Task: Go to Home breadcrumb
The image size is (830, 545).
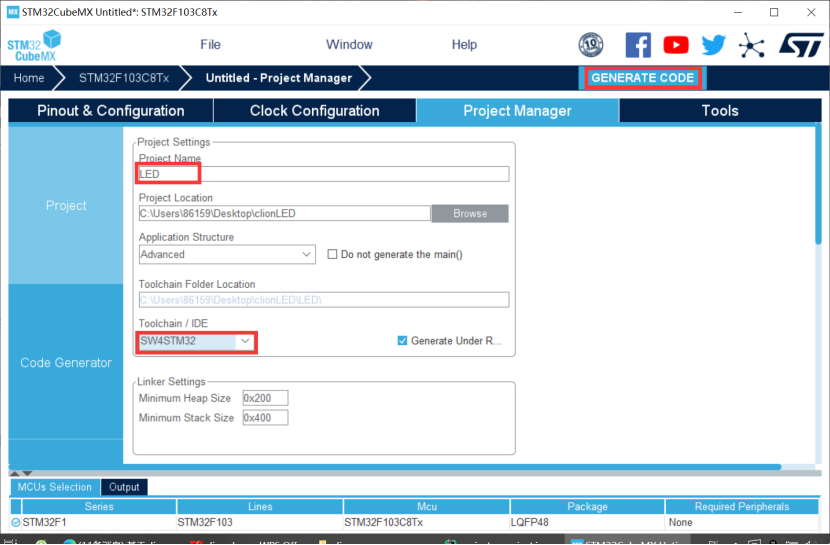Action: [29, 78]
